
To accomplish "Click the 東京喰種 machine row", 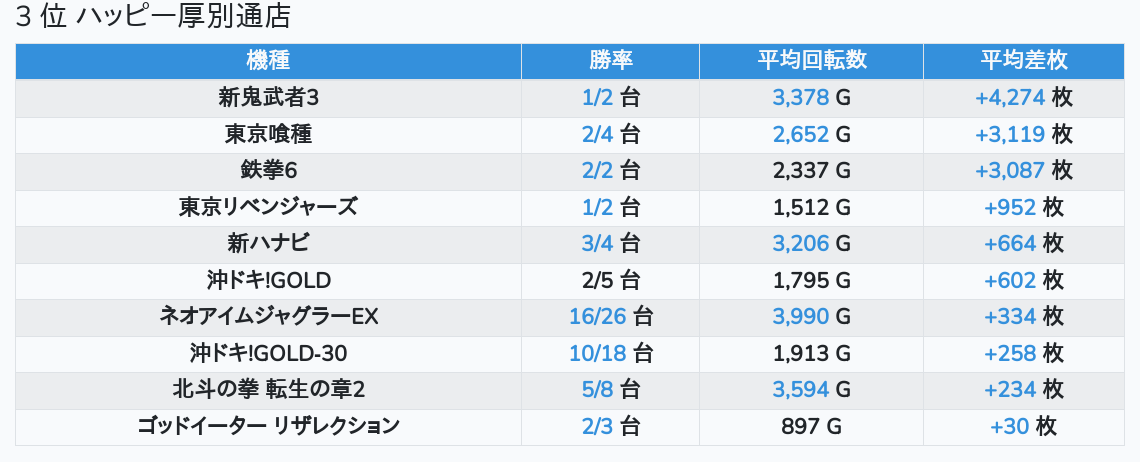I will coord(268,134).
